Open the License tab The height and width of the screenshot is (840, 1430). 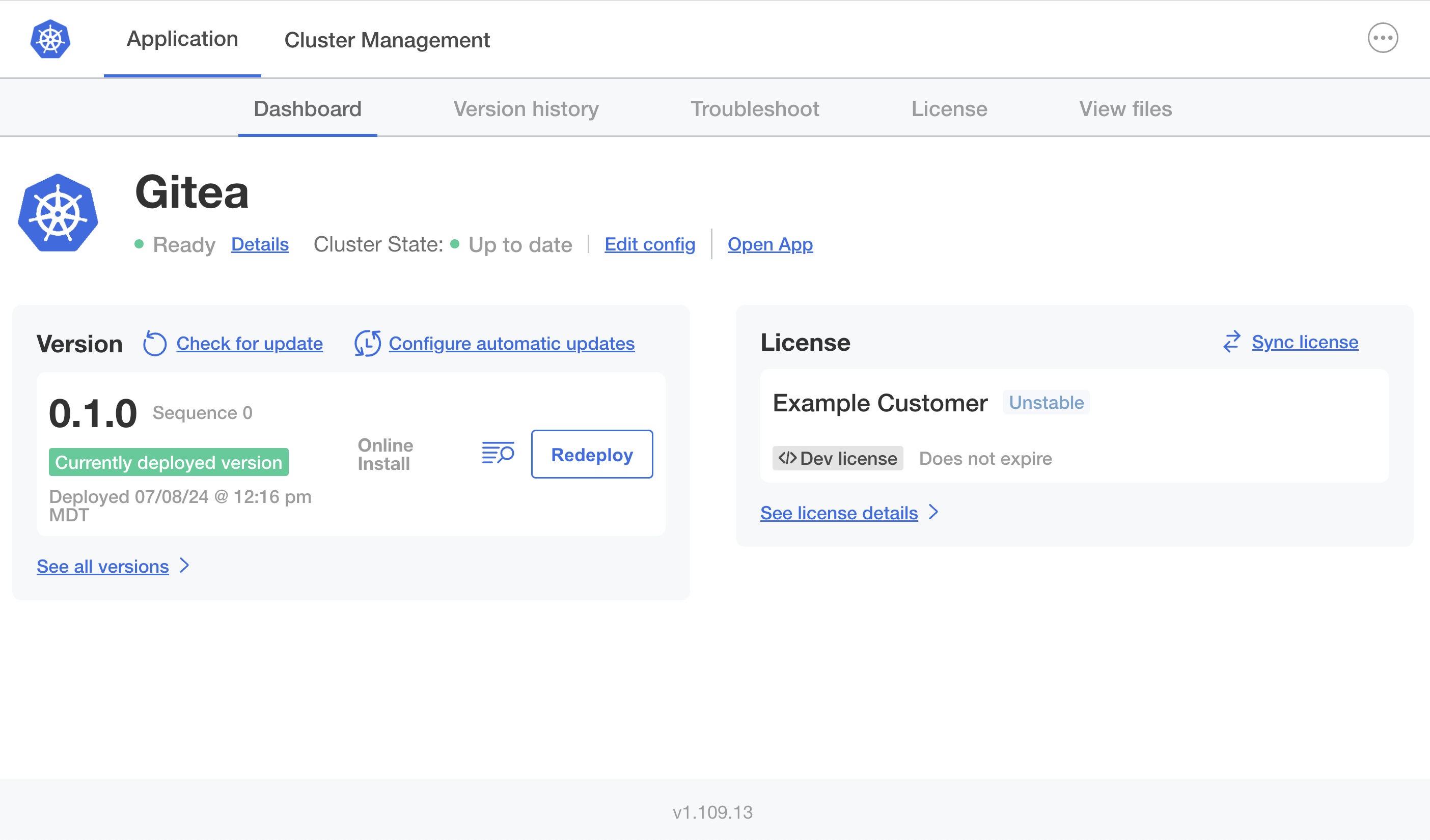[949, 108]
